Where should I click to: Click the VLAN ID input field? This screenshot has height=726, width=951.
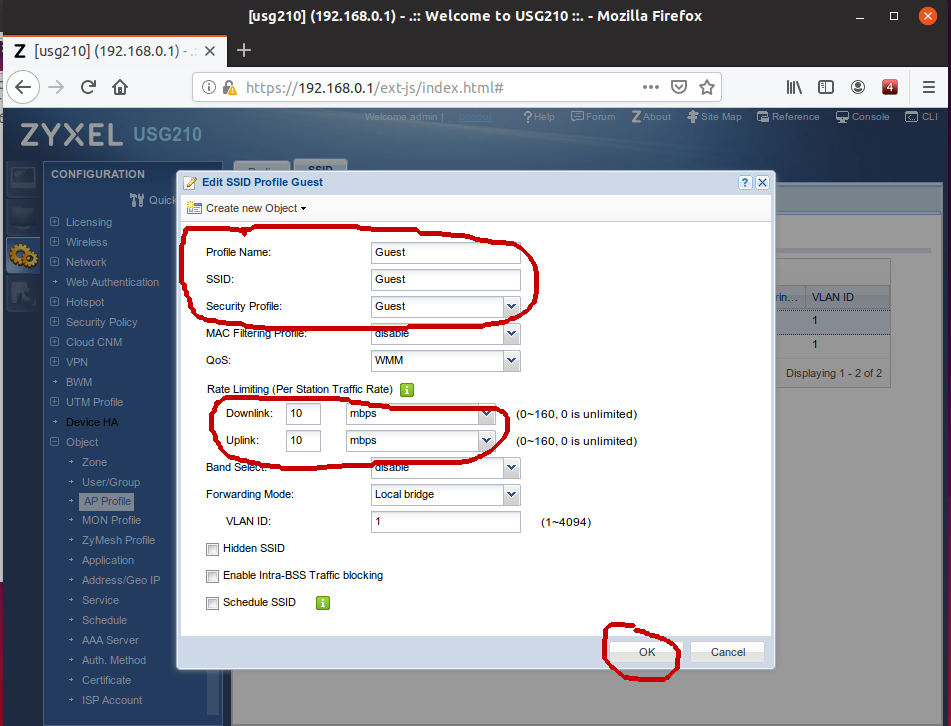tap(446, 522)
